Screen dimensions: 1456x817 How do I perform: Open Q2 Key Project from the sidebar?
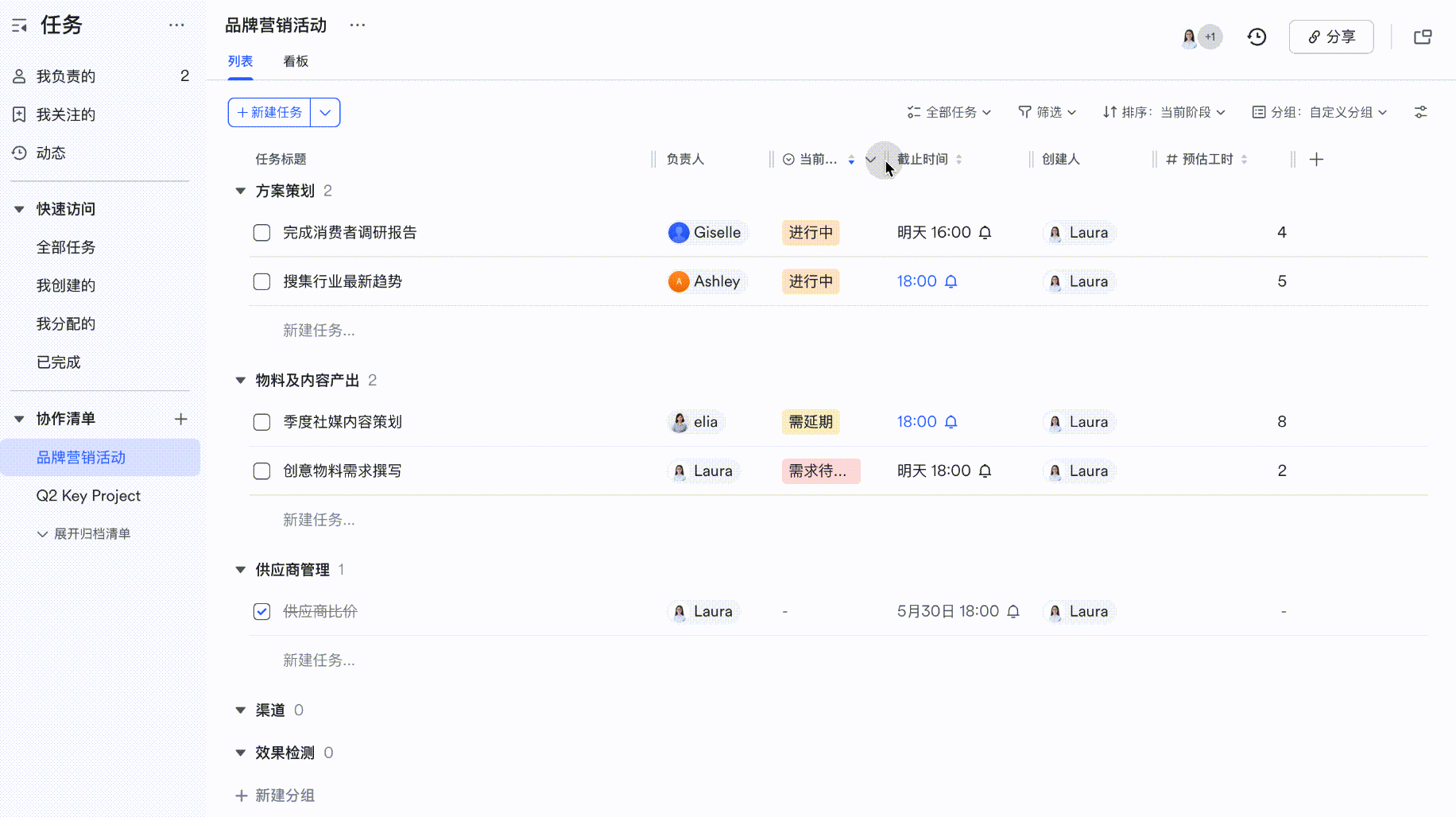click(x=87, y=495)
